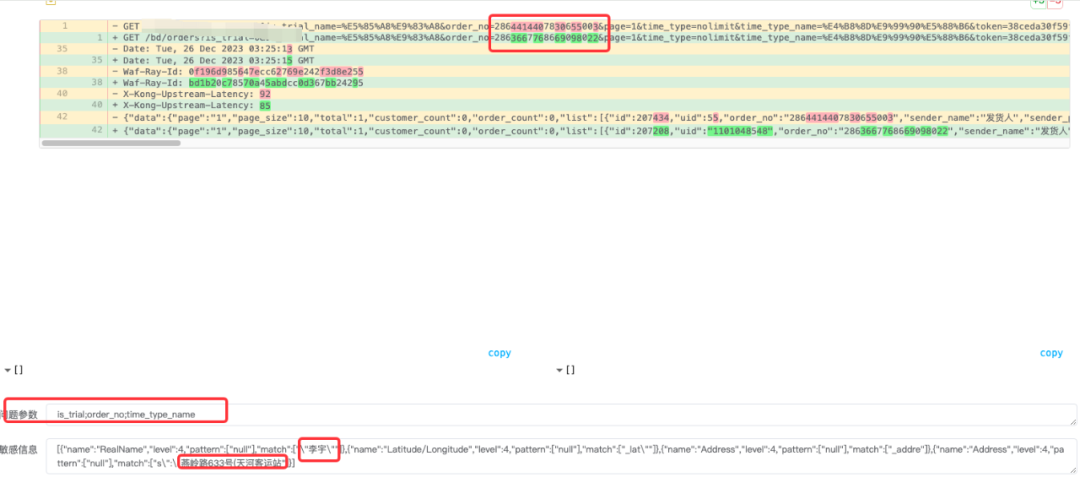The height and width of the screenshot is (483, 1080).
Task: Click new line number 42
Action: (97, 130)
